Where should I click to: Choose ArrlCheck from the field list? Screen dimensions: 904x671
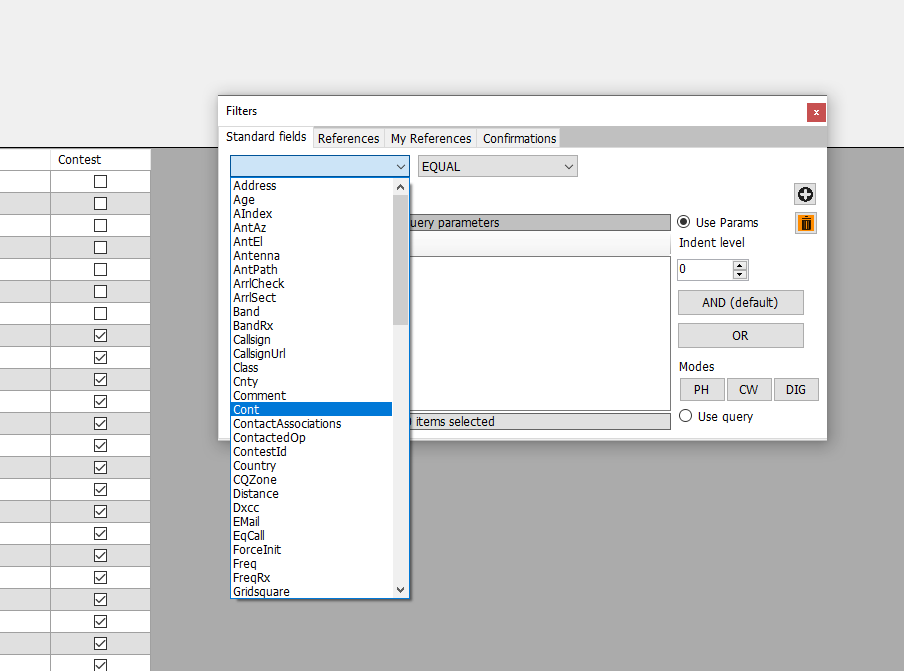click(x=311, y=284)
